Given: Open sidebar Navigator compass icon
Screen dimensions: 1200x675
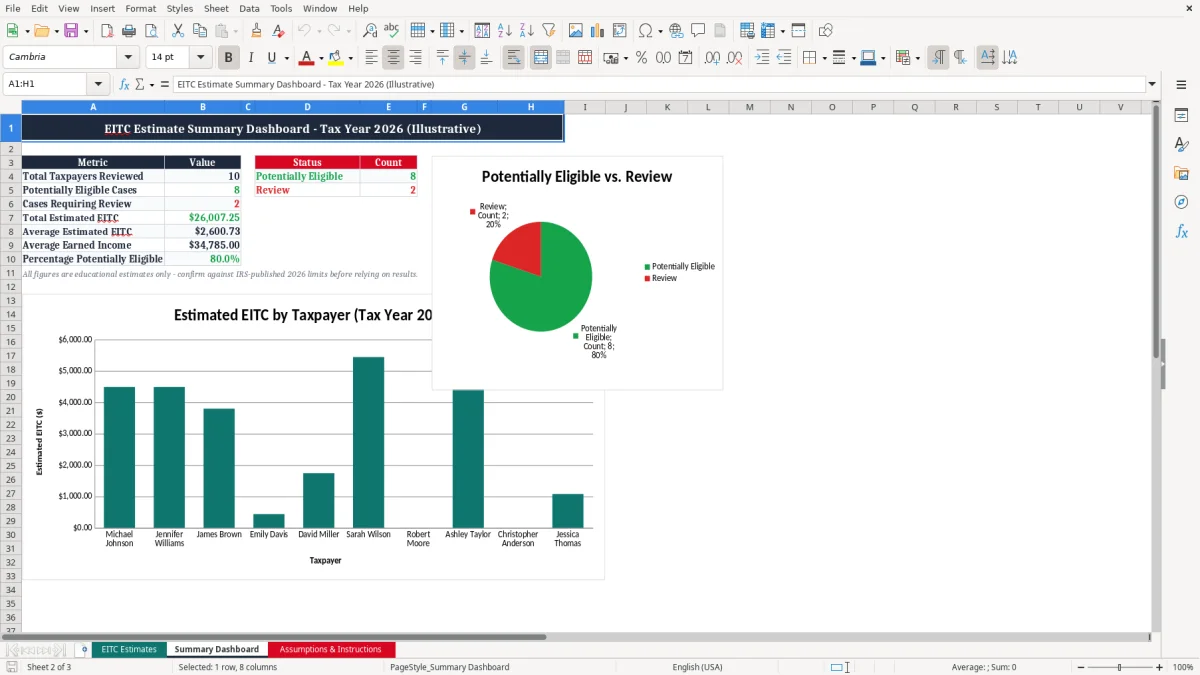Looking at the screenshot, I should click(x=1181, y=202).
